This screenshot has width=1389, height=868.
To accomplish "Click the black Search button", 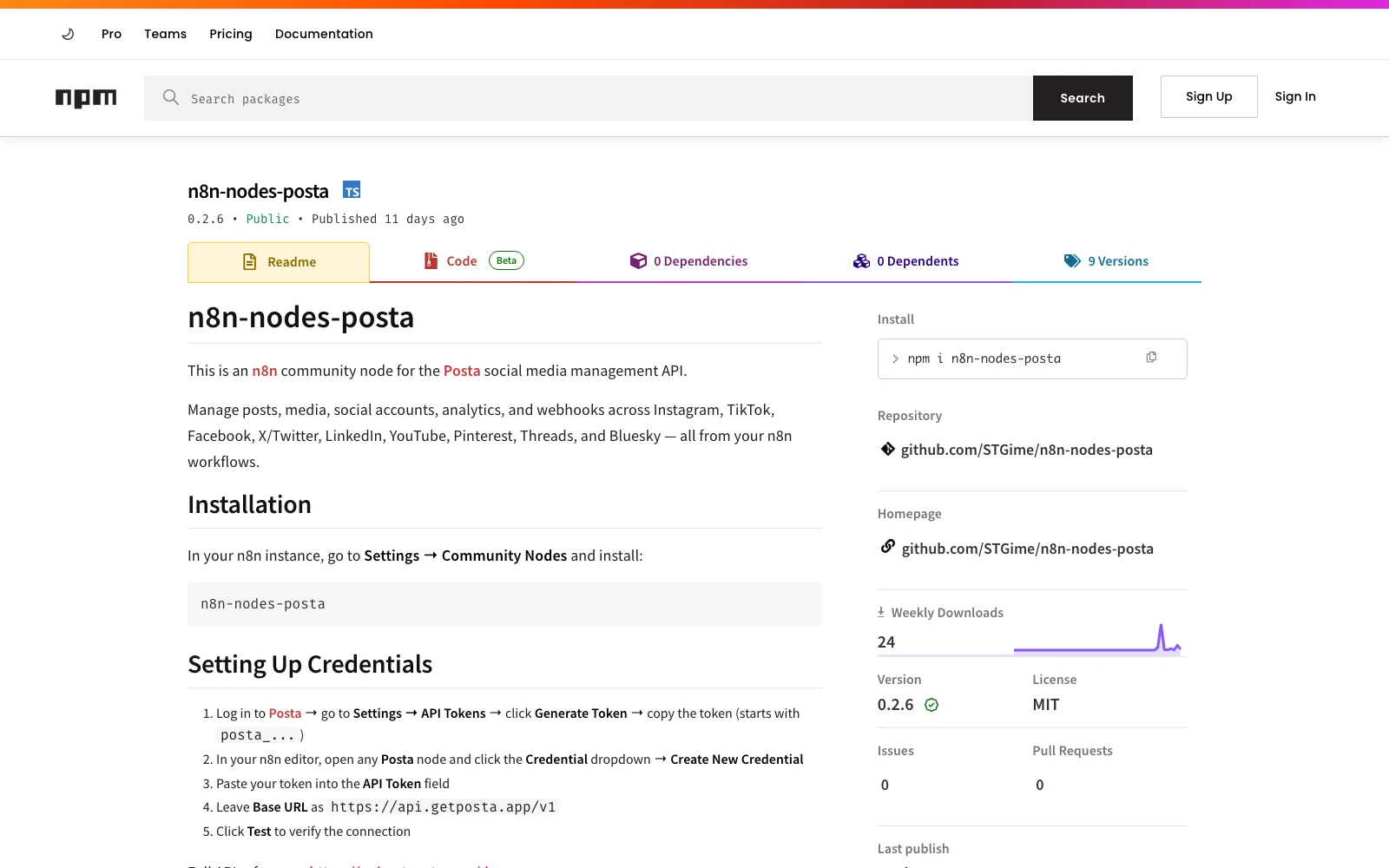I will coord(1083,98).
